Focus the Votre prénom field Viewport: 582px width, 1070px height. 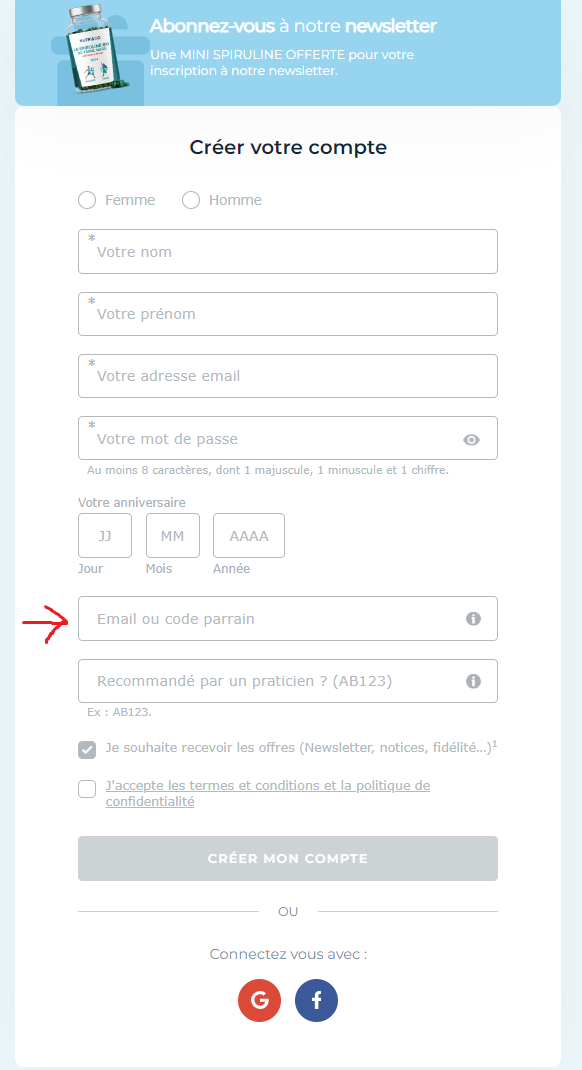288,314
